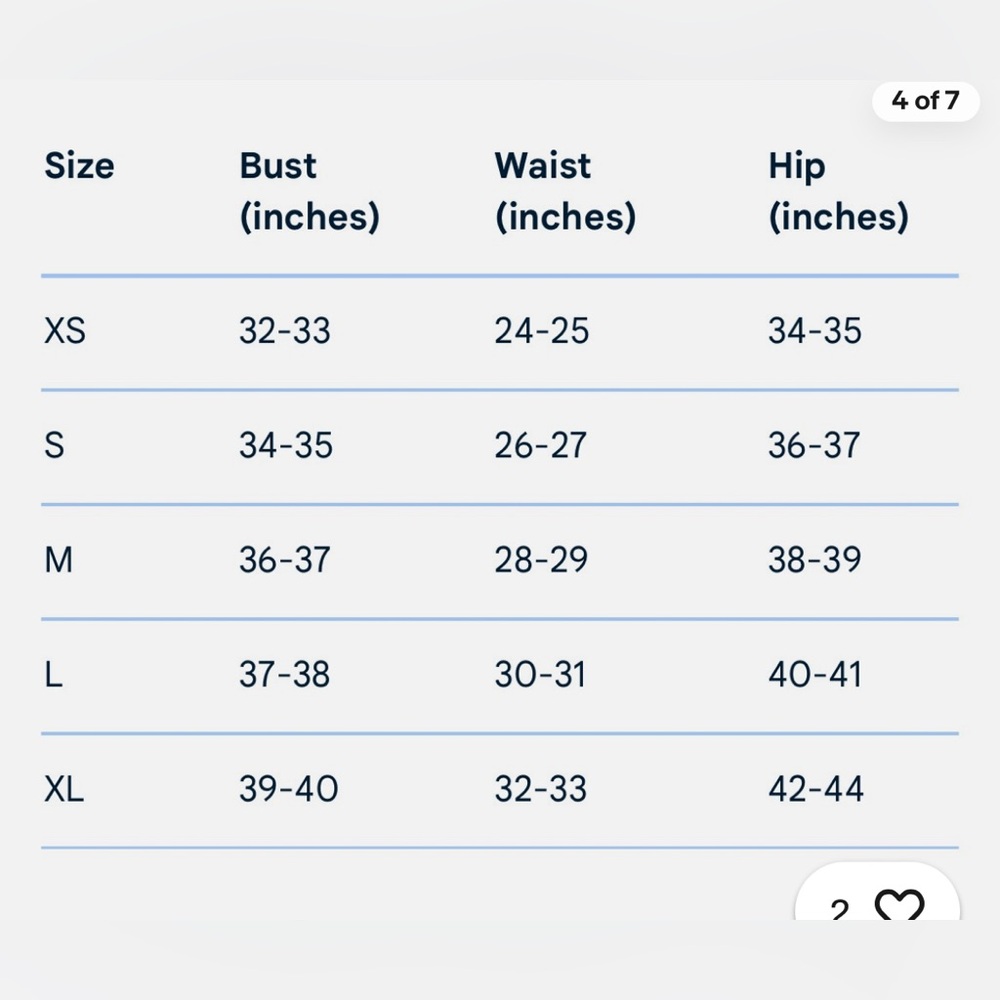1000x1000 pixels.
Task: Click the XS hip value 34-35
Action: pos(814,330)
